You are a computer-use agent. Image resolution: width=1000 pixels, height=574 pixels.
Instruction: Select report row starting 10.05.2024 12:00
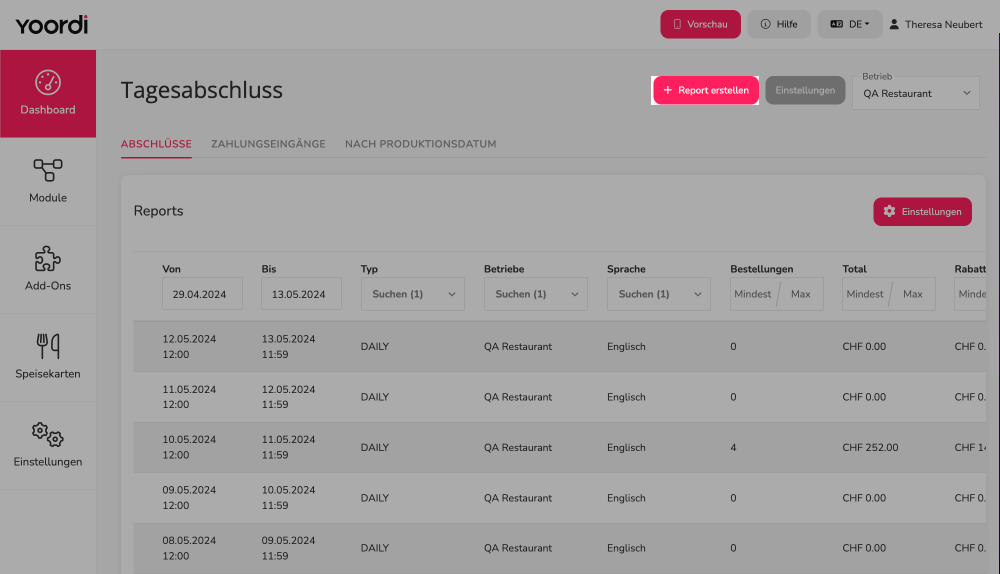(x=560, y=448)
